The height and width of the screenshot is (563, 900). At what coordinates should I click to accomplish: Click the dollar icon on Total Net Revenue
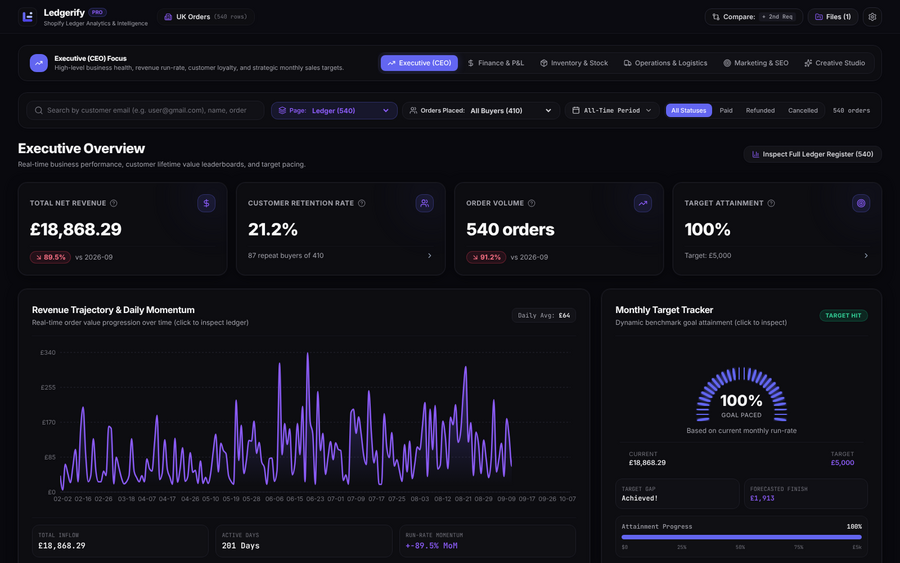(206, 203)
